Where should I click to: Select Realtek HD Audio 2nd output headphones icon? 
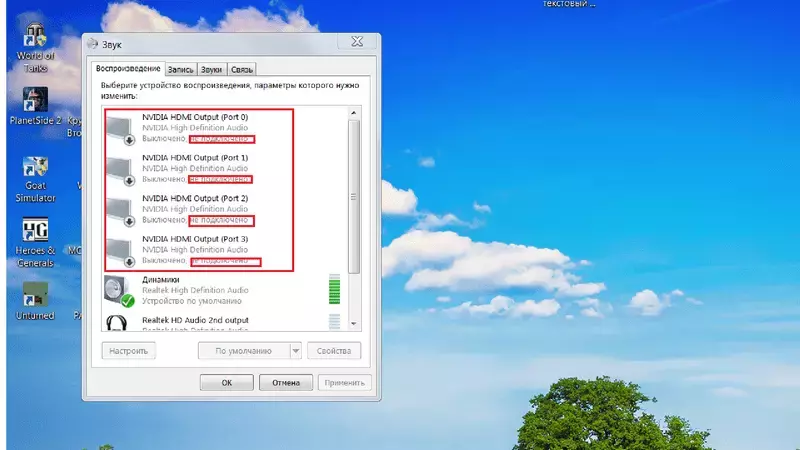117,323
